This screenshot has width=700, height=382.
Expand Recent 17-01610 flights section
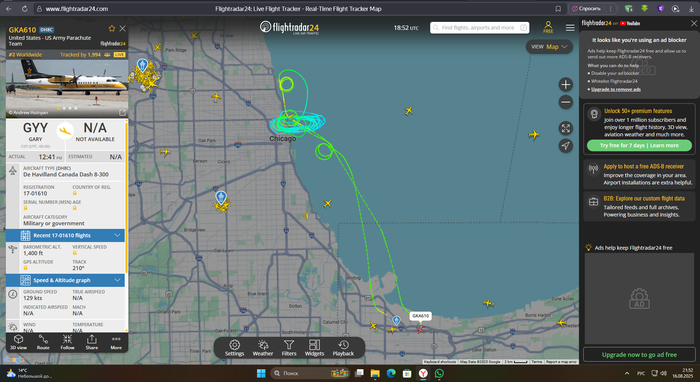coord(66,235)
